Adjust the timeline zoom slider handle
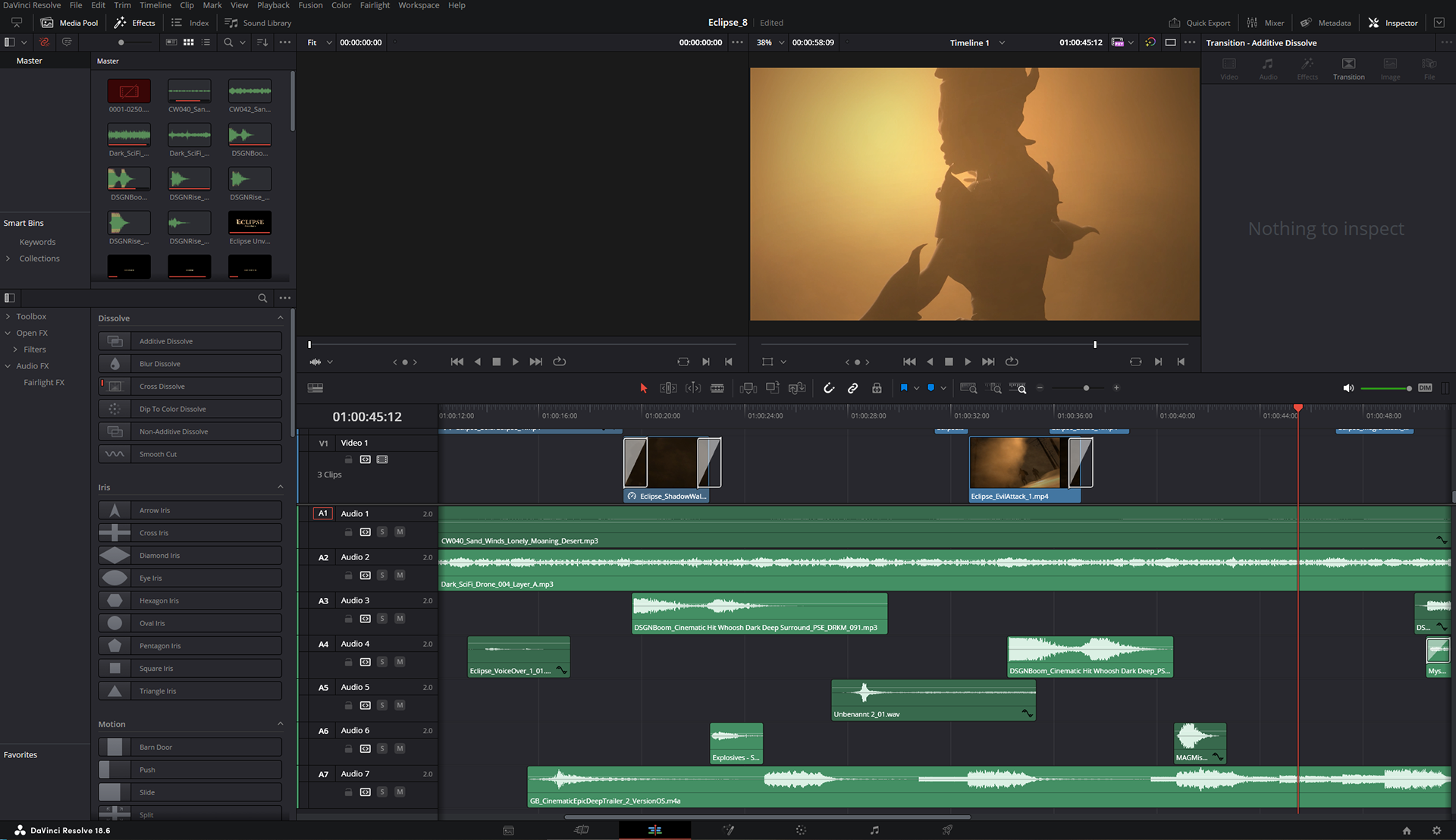 (1086, 388)
